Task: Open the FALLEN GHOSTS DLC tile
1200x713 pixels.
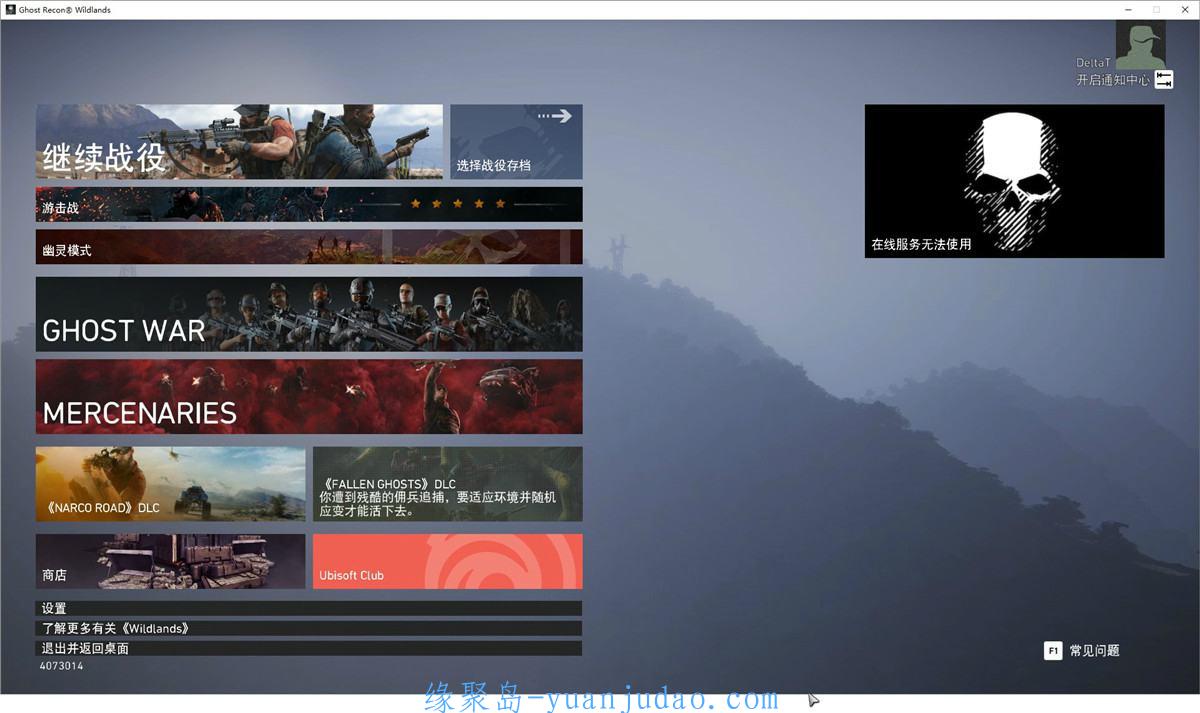Action: coord(448,484)
